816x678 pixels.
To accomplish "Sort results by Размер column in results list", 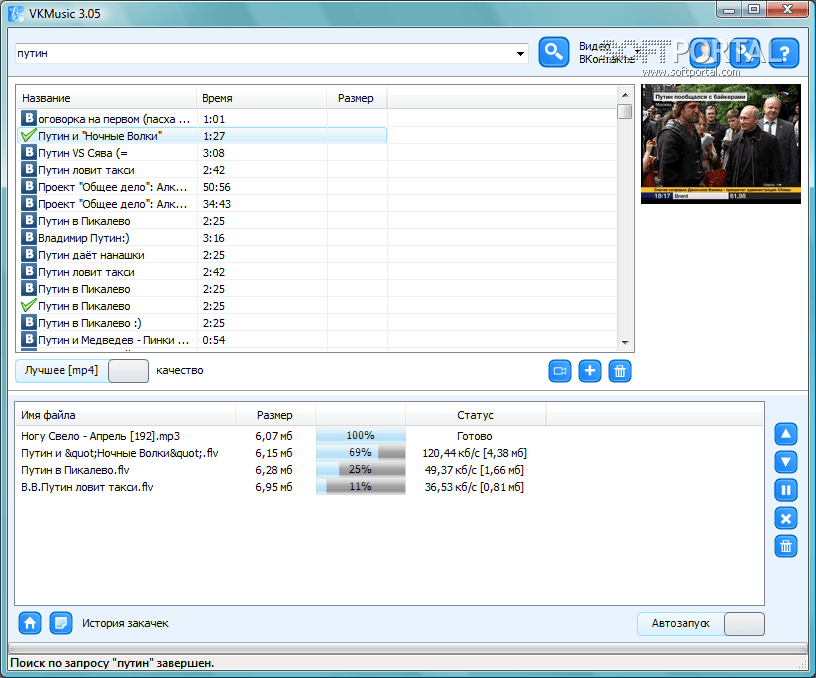I will (x=356, y=98).
